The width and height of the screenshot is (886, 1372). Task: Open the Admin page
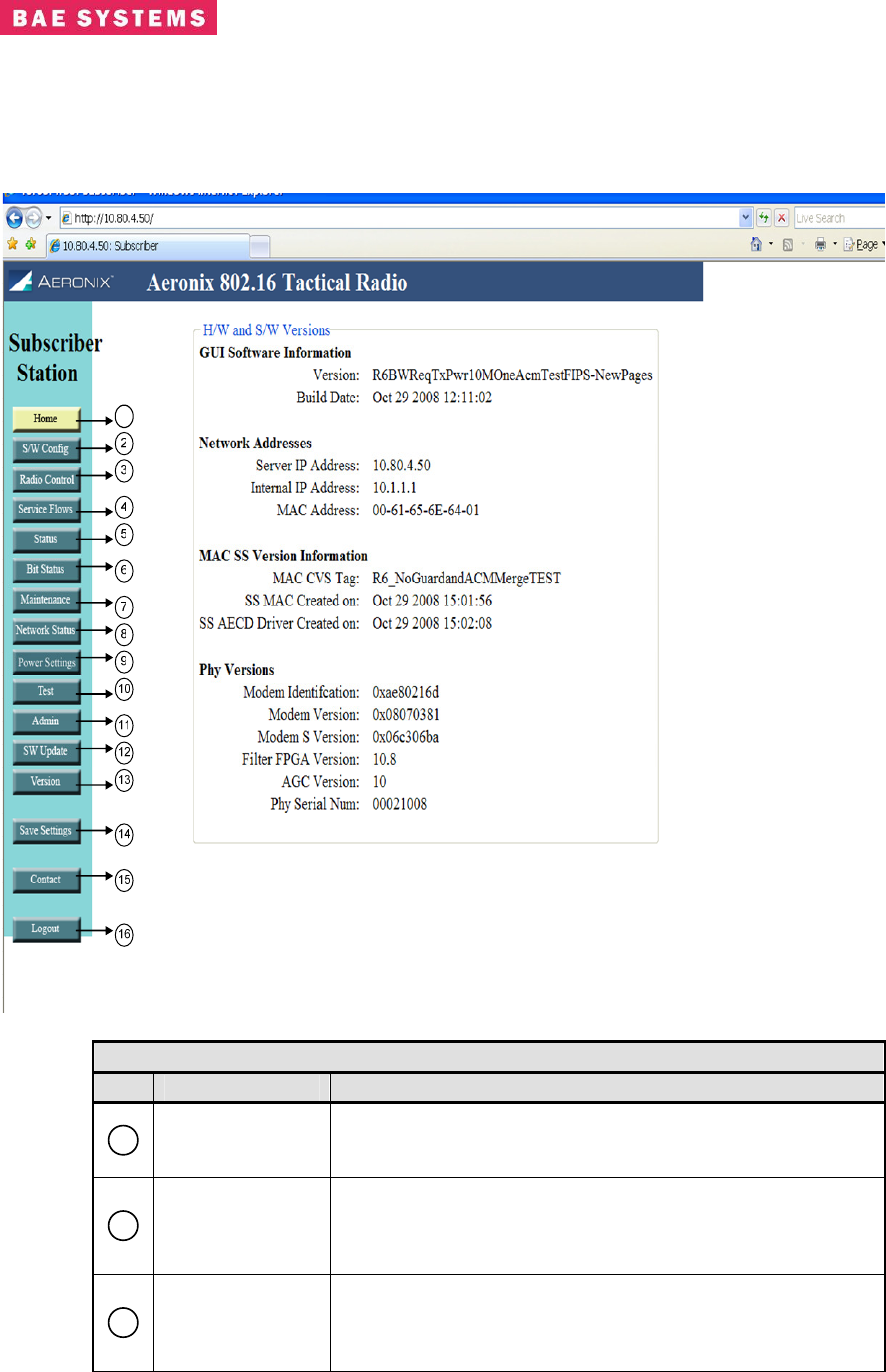[x=46, y=721]
